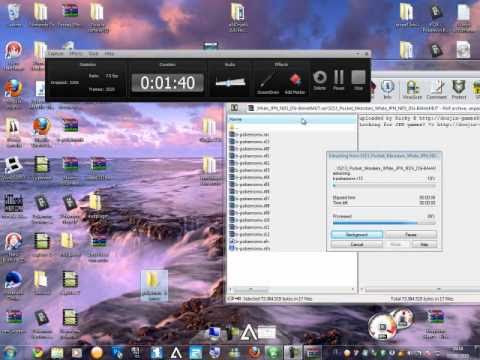Open the Windows Start orb
Viewport: 480px width, 360px height.
pos(10,352)
